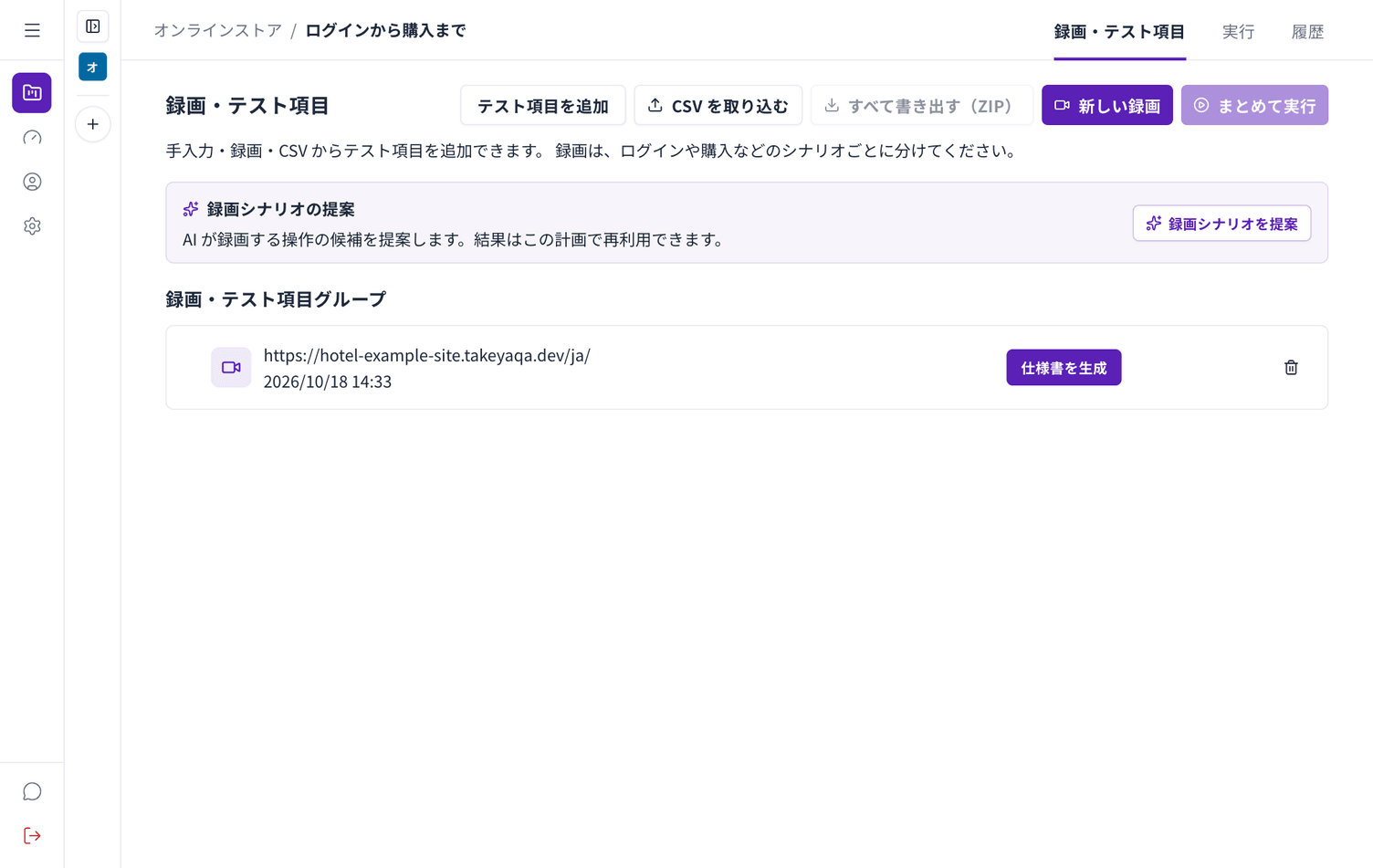The width and height of the screenshot is (1373, 868).
Task: Toggle the secondary sidebar panel icon
Action: (x=93, y=26)
